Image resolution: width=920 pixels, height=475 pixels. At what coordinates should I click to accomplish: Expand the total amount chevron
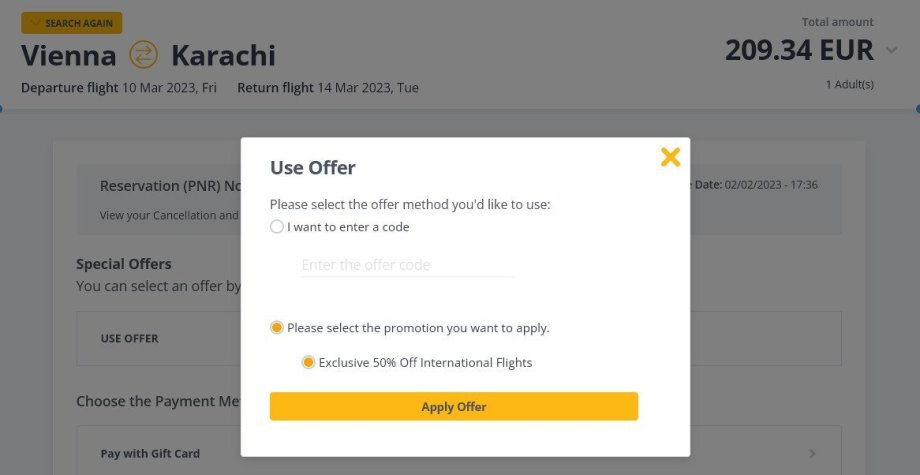[892, 50]
